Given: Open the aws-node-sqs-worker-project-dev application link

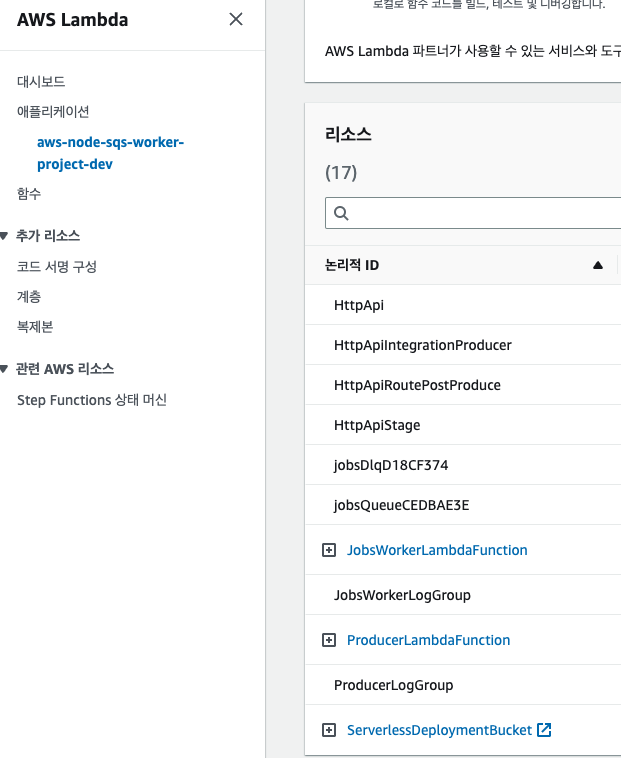Looking at the screenshot, I should pyautogui.click(x=110, y=153).
